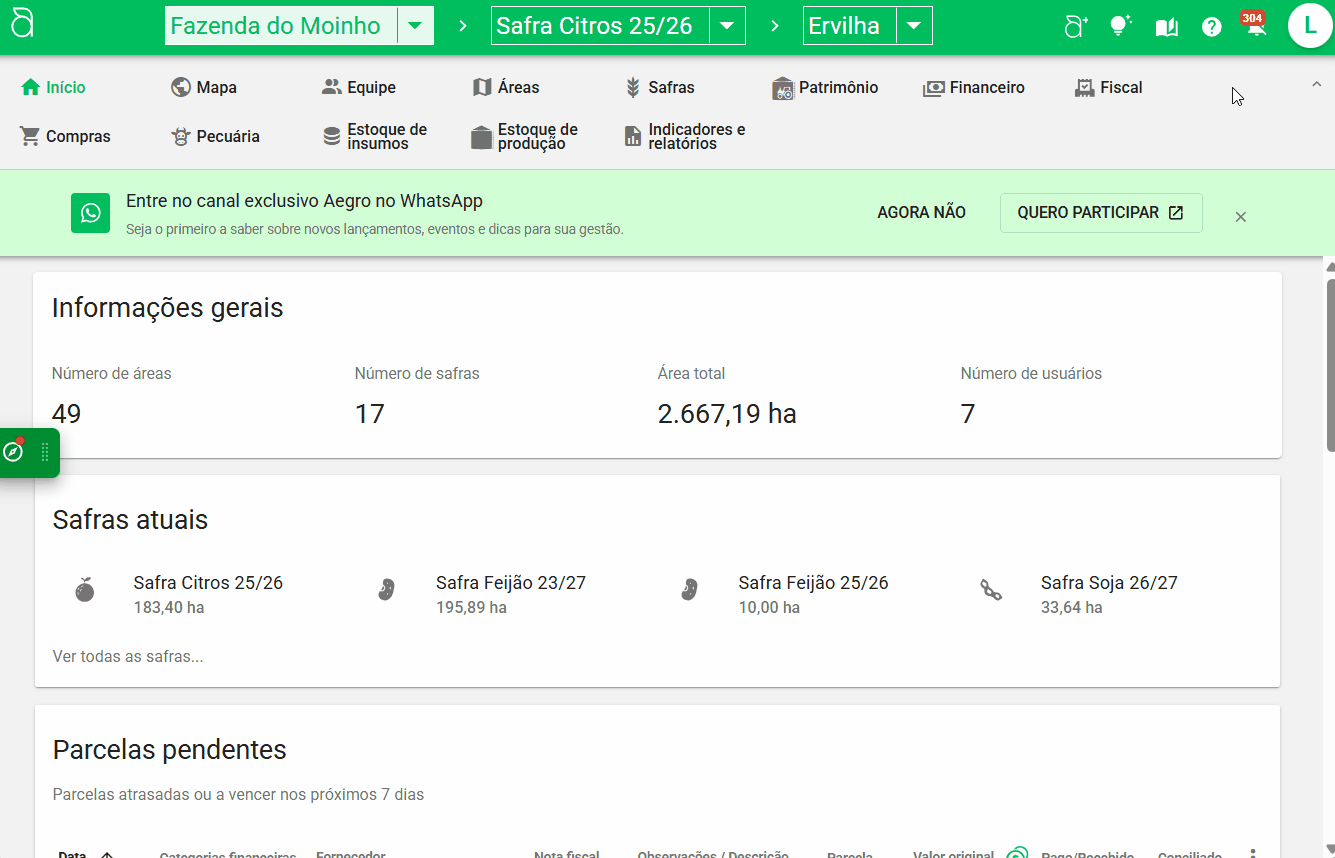The image size is (1335, 858).
Task: Click the Informações gerais heading
Action: 168,308
